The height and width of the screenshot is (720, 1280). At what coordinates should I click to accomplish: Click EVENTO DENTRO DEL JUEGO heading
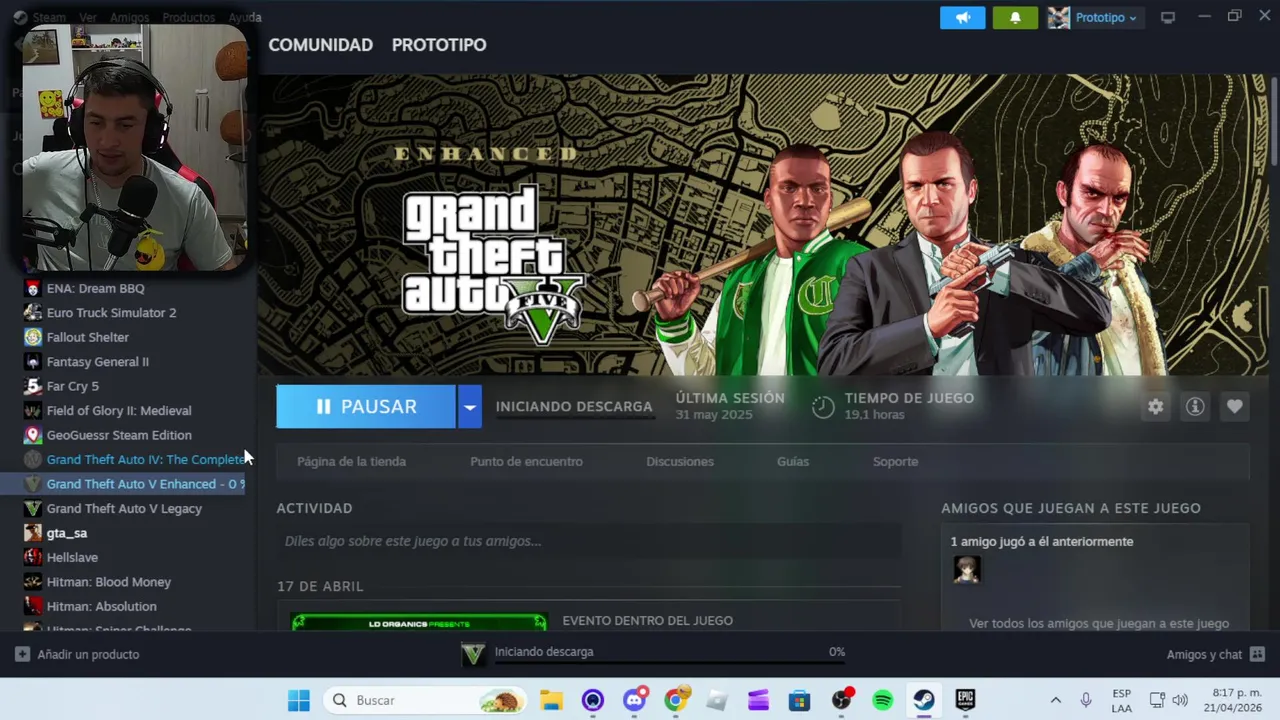(x=647, y=620)
